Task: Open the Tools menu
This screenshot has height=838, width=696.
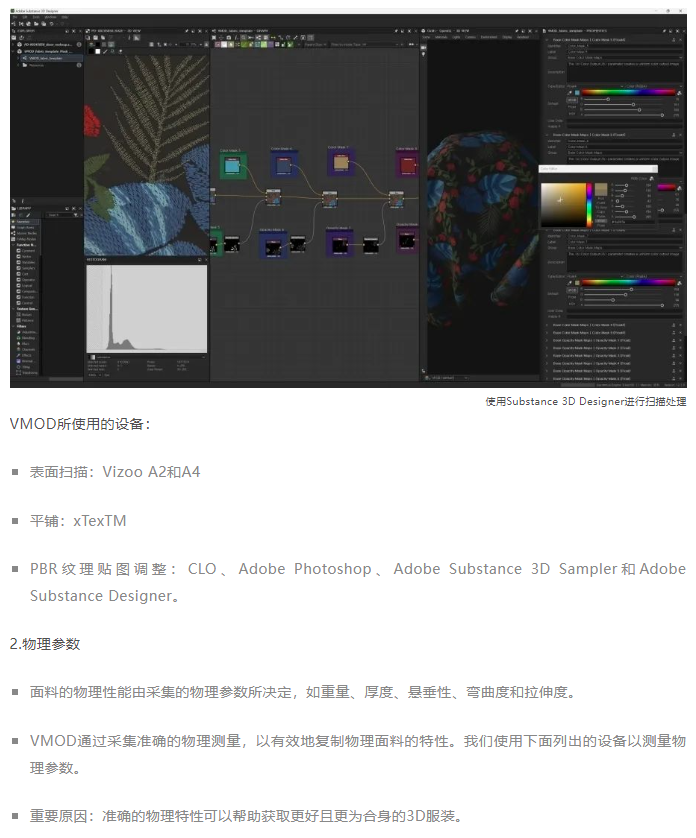Action: coord(36,17)
